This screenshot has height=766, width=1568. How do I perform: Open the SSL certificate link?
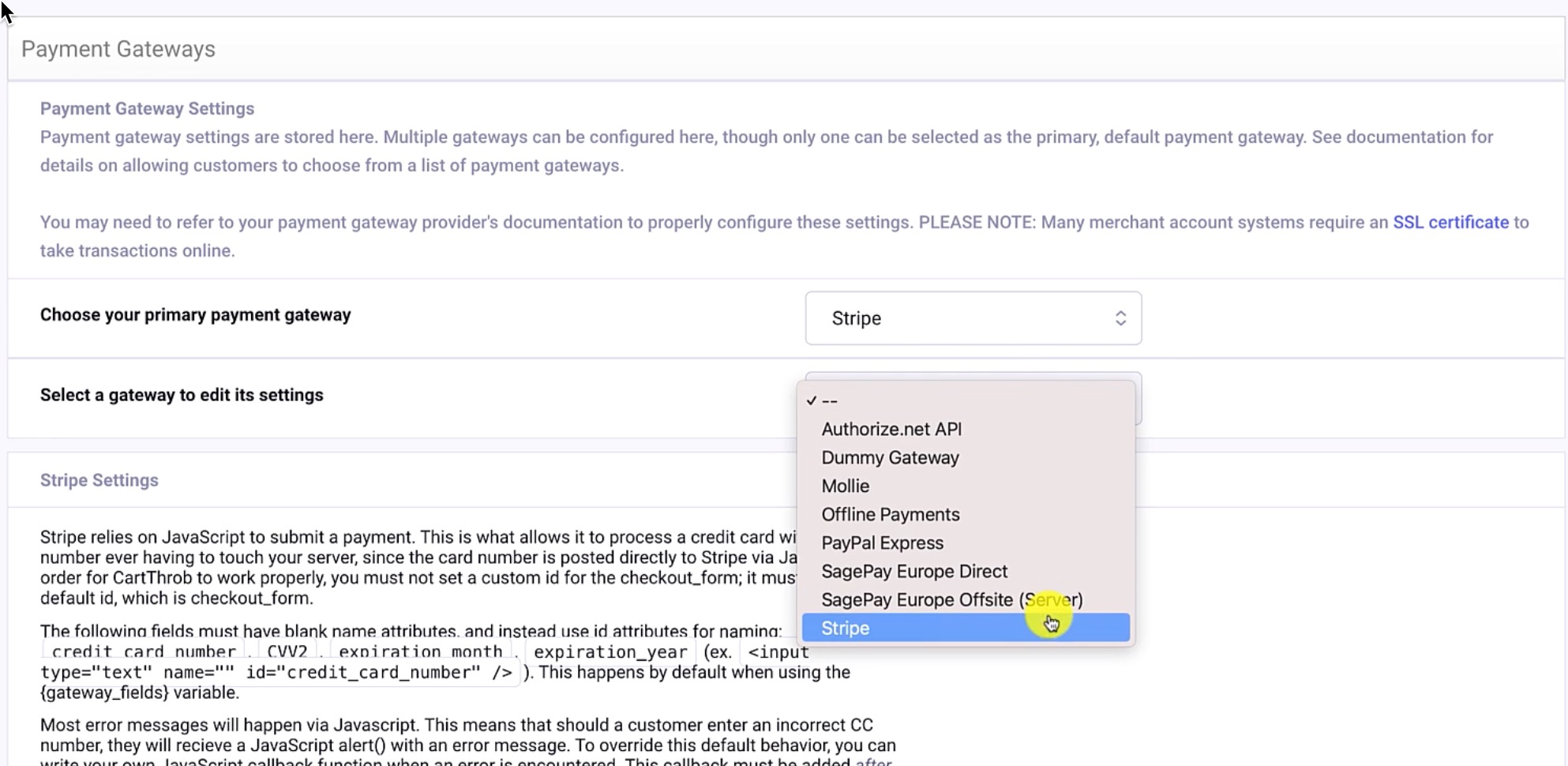click(x=1450, y=223)
